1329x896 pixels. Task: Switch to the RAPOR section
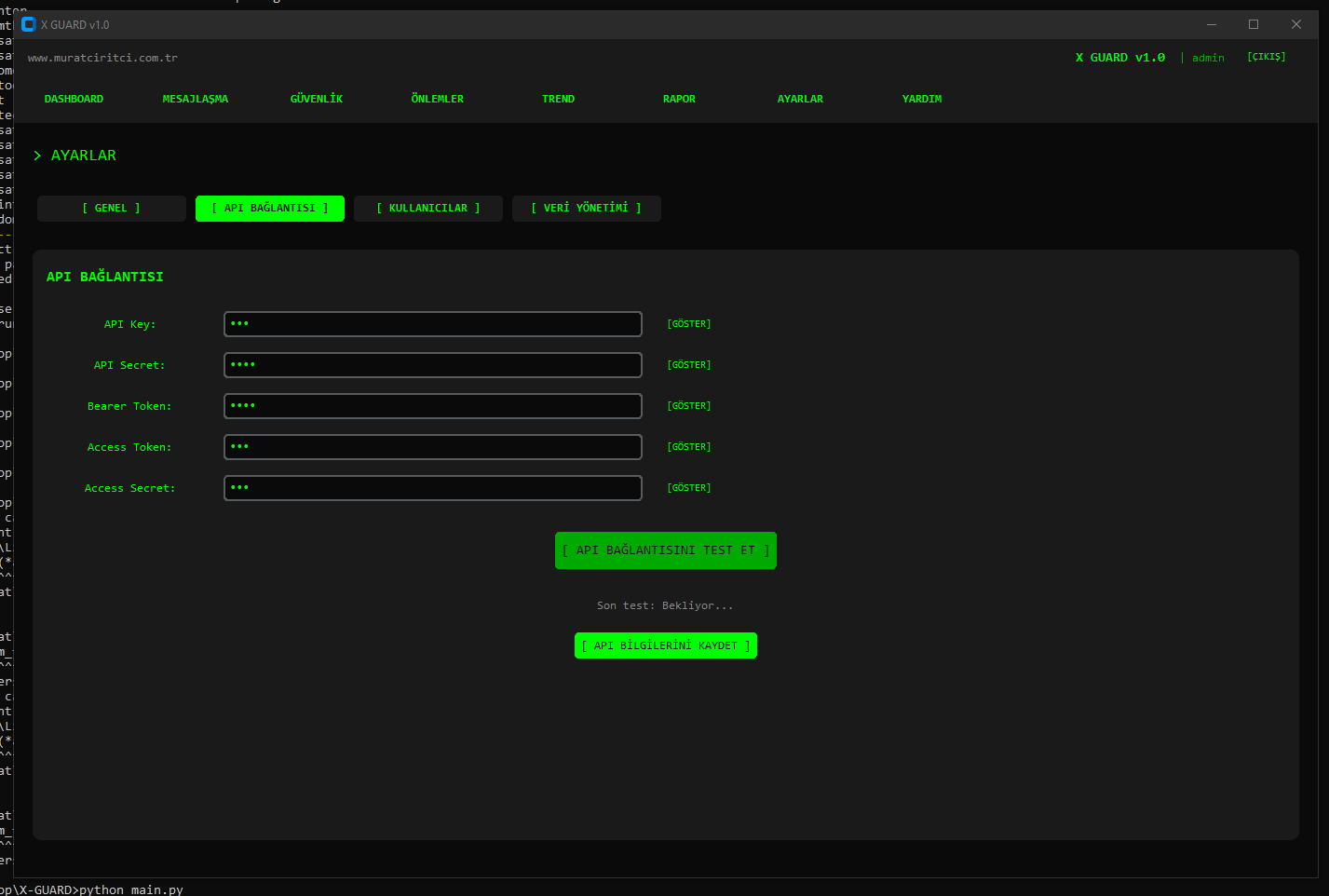pyautogui.click(x=679, y=99)
